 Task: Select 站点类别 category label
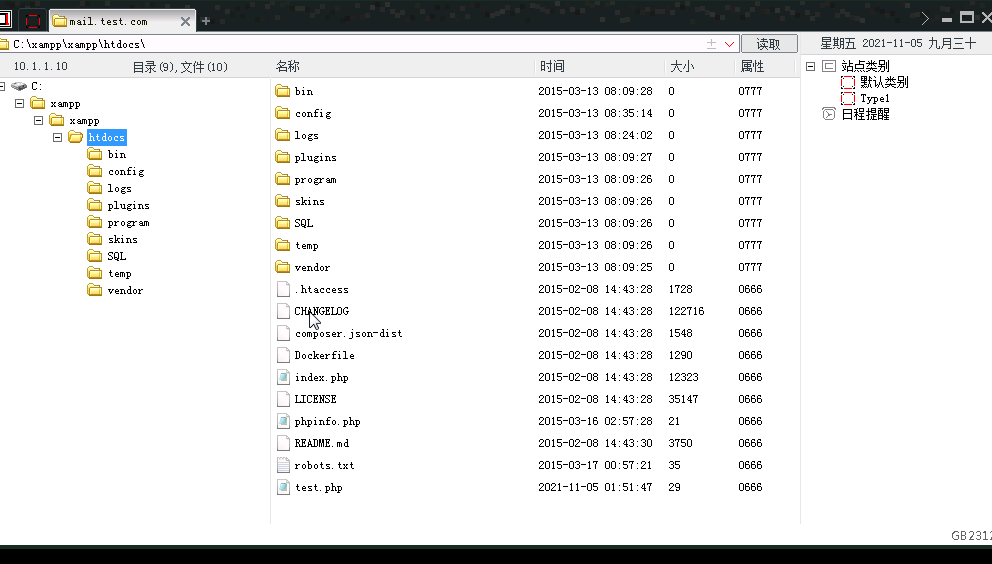coord(865,66)
